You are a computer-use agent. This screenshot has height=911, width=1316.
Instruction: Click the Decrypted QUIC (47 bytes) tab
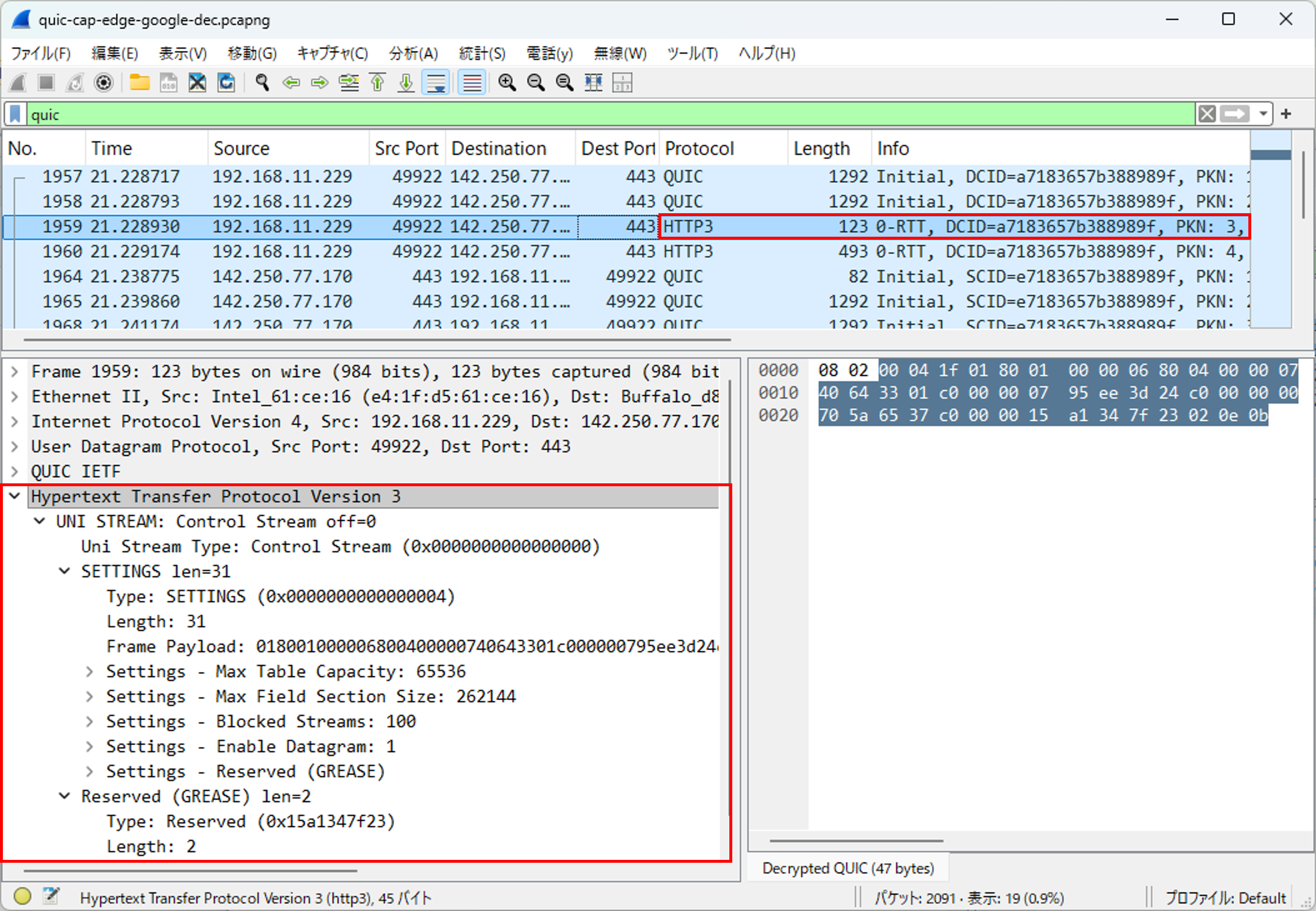pyautogui.click(x=848, y=869)
